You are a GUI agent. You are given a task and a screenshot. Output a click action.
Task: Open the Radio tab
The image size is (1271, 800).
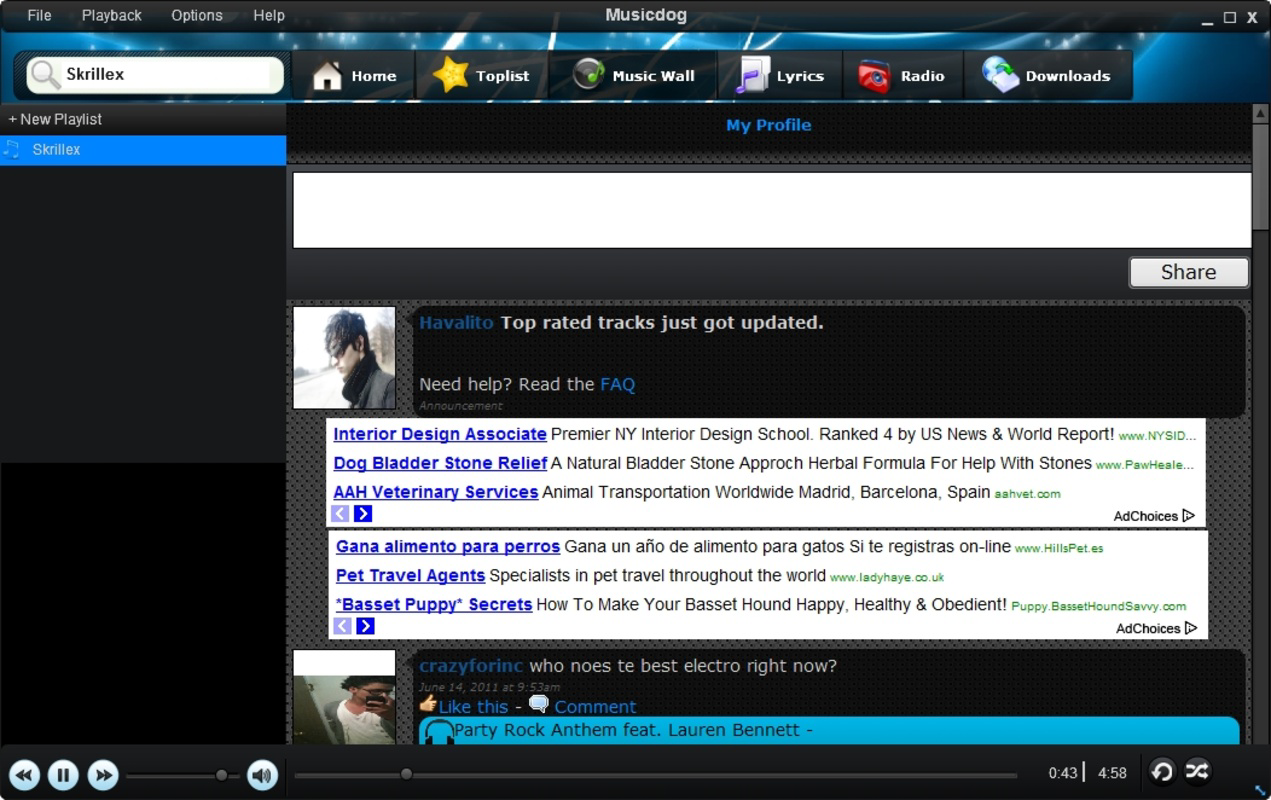(902, 76)
